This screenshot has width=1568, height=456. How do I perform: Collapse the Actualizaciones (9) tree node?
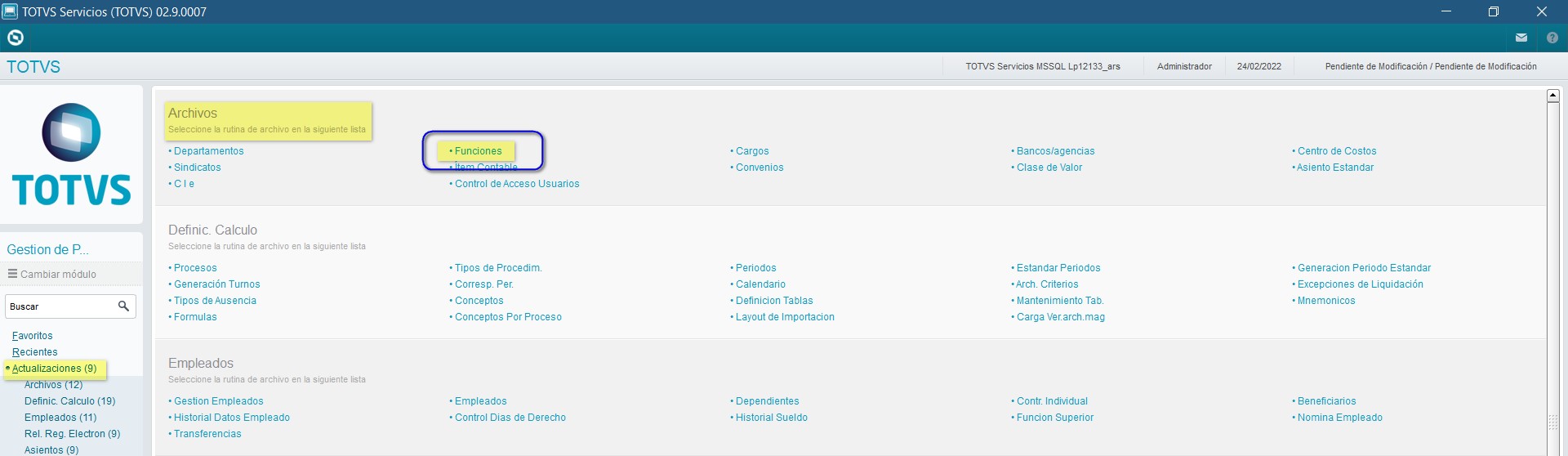(x=54, y=369)
